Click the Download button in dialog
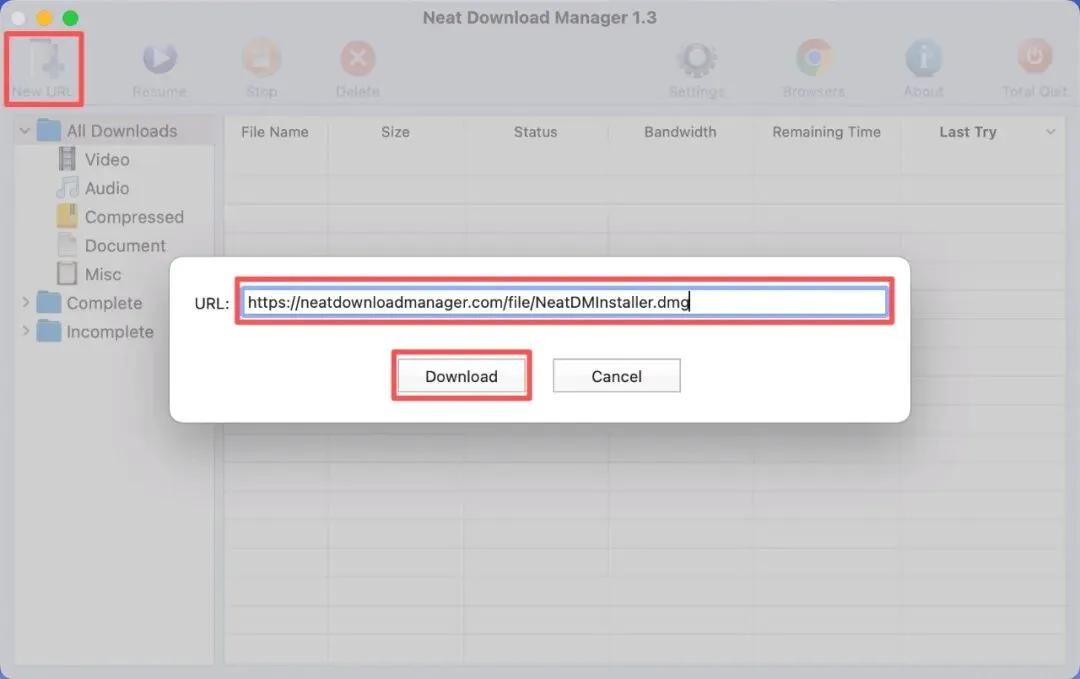 pyautogui.click(x=461, y=376)
